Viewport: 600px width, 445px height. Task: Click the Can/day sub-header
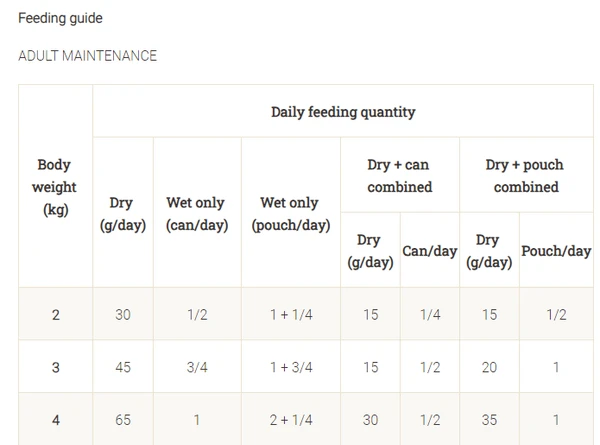429,251
